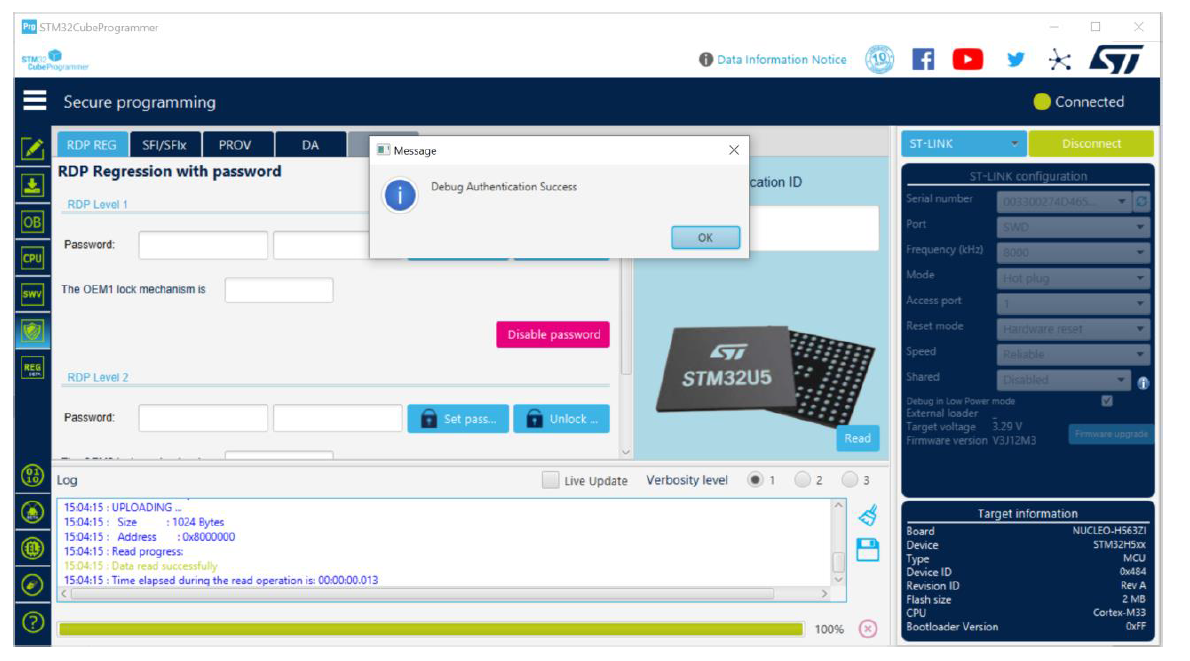Click the Read button under chip image
Viewport: 1190px width, 661px height.
(x=858, y=438)
